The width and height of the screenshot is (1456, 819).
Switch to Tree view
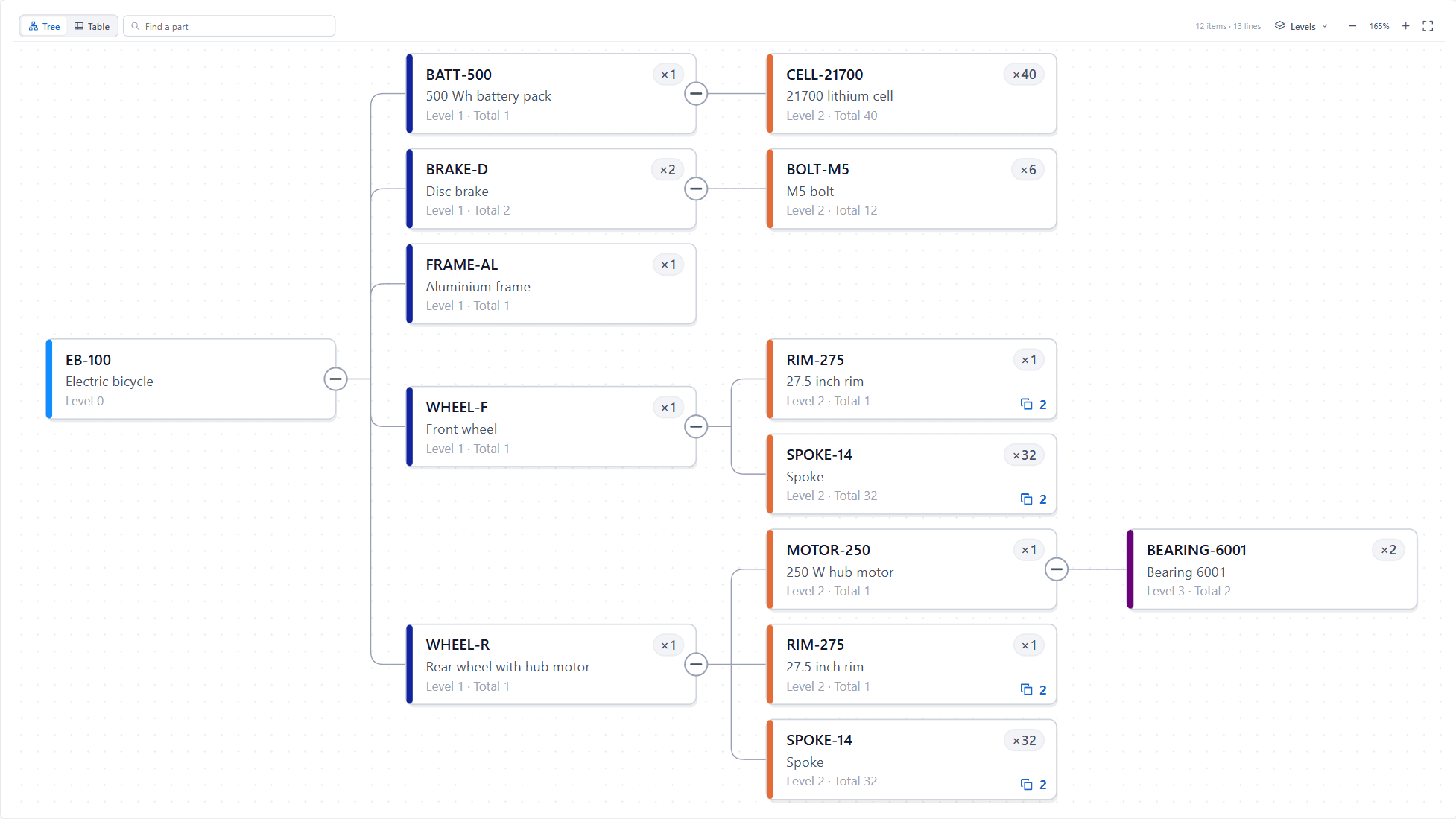coord(44,26)
